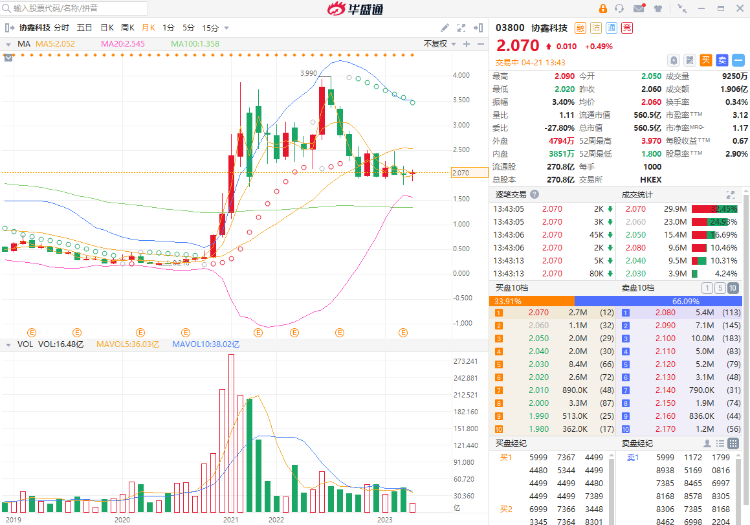
Task: Switch broker queue to grid view
Action: (733, 444)
